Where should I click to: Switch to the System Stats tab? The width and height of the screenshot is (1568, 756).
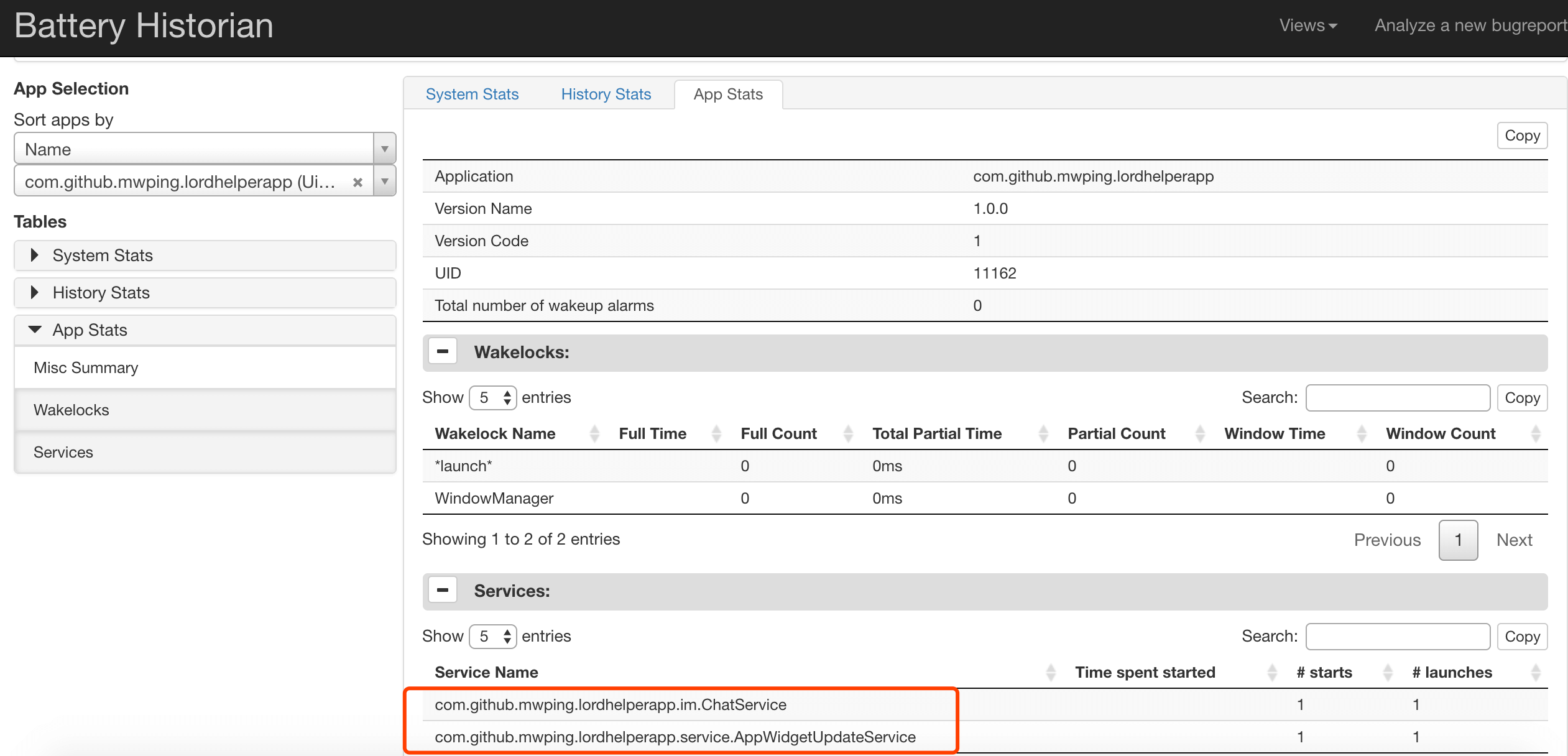[x=472, y=94]
